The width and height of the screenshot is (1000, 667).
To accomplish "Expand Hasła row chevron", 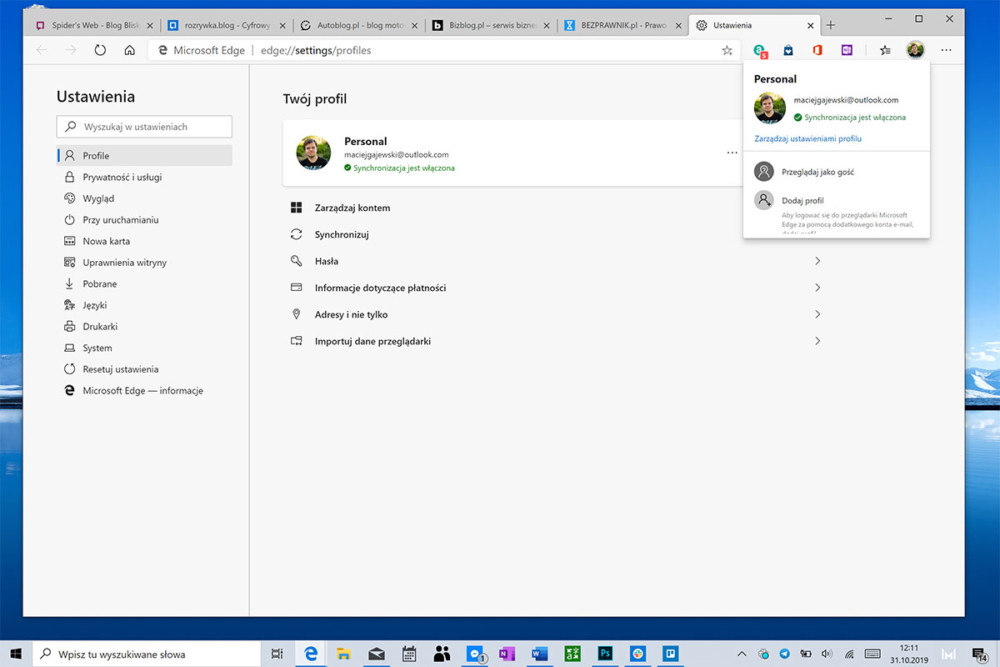I will pyautogui.click(x=817, y=261).
